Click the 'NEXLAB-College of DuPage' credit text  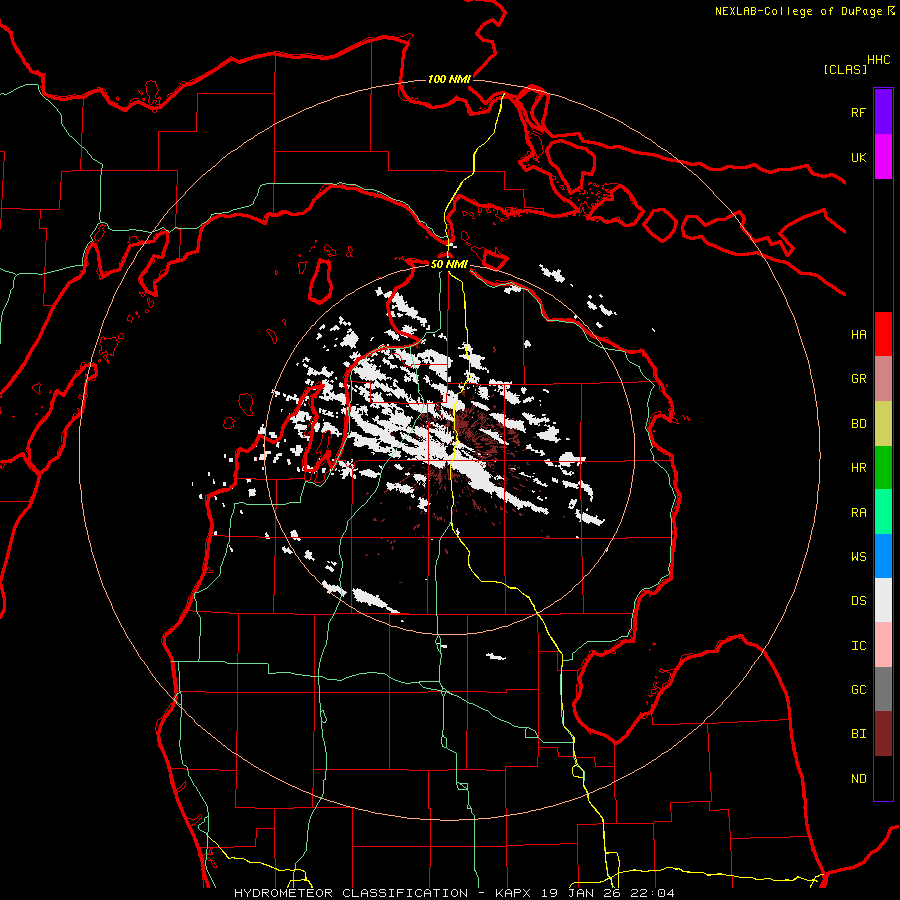pyautogui.click(x=798, y=11)
